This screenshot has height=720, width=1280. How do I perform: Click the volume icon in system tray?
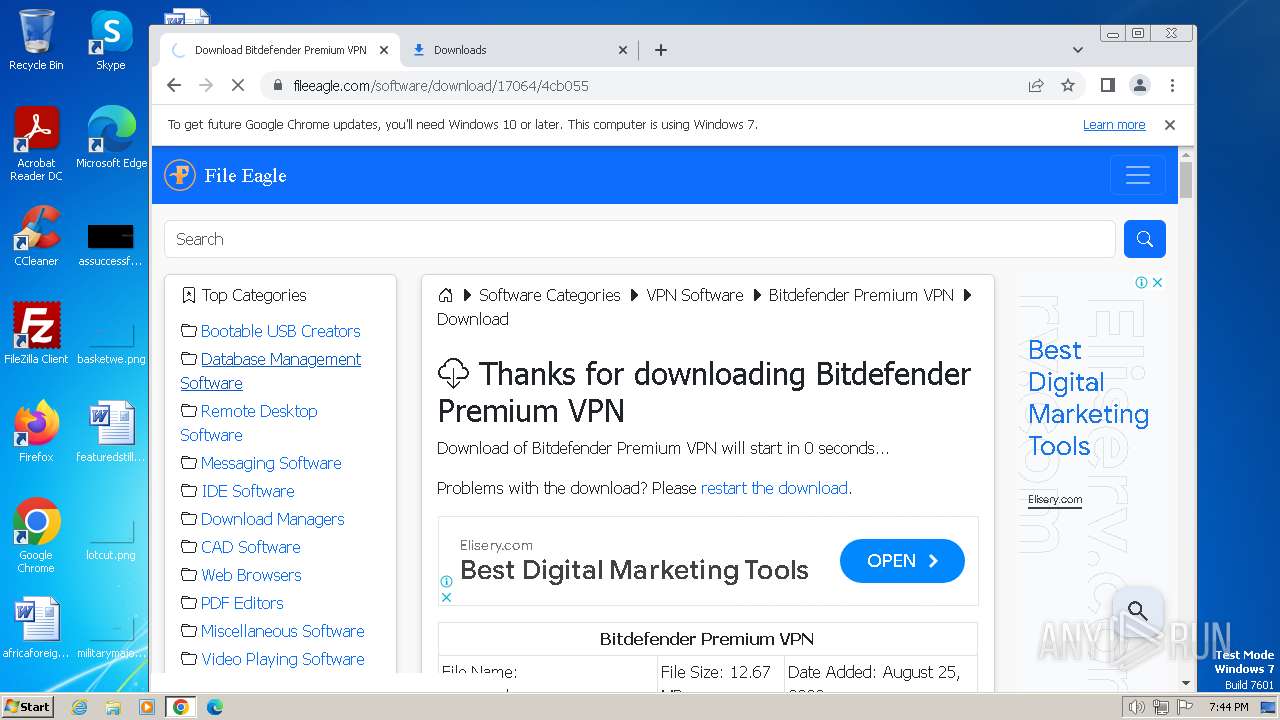1136,707
